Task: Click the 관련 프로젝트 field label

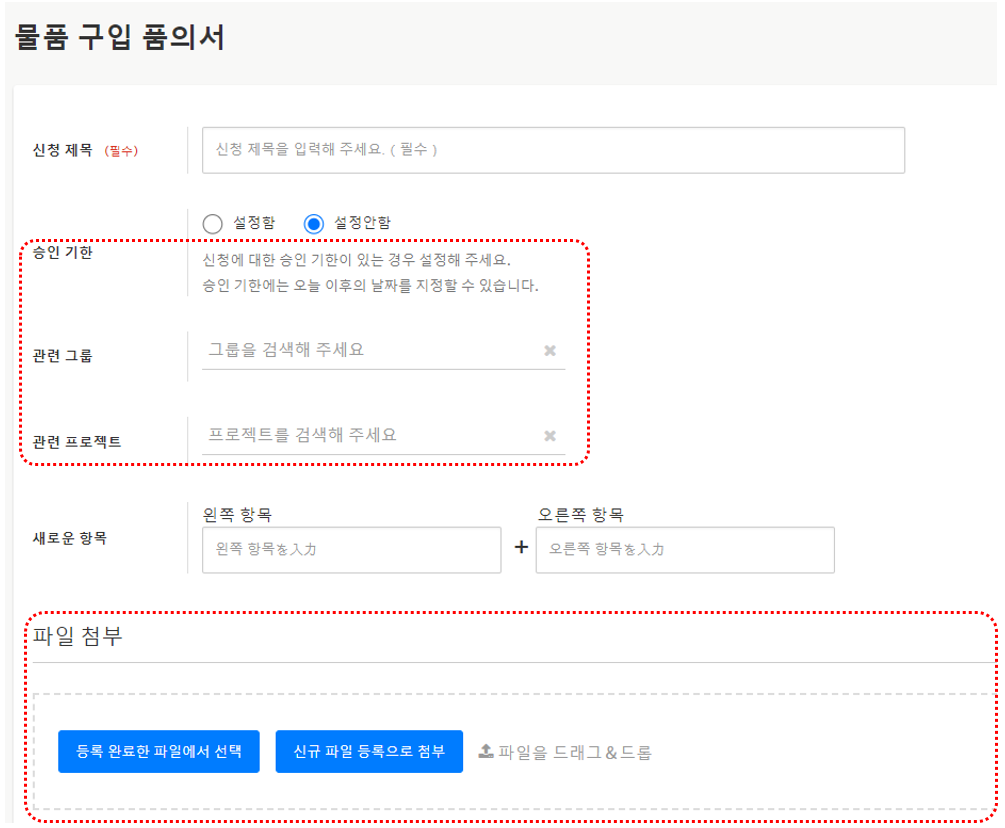Action: click(x=77, y=441)
